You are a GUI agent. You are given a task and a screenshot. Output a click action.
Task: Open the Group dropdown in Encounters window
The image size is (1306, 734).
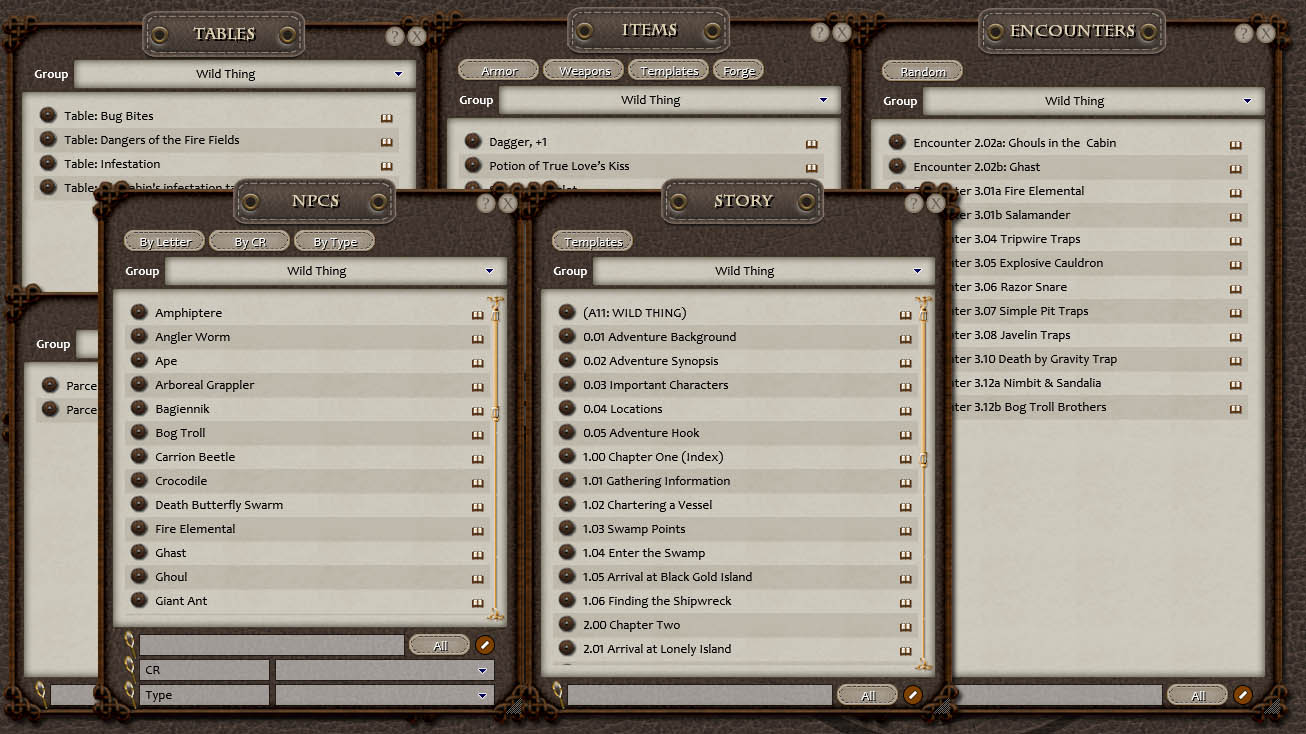point(1247,101)
